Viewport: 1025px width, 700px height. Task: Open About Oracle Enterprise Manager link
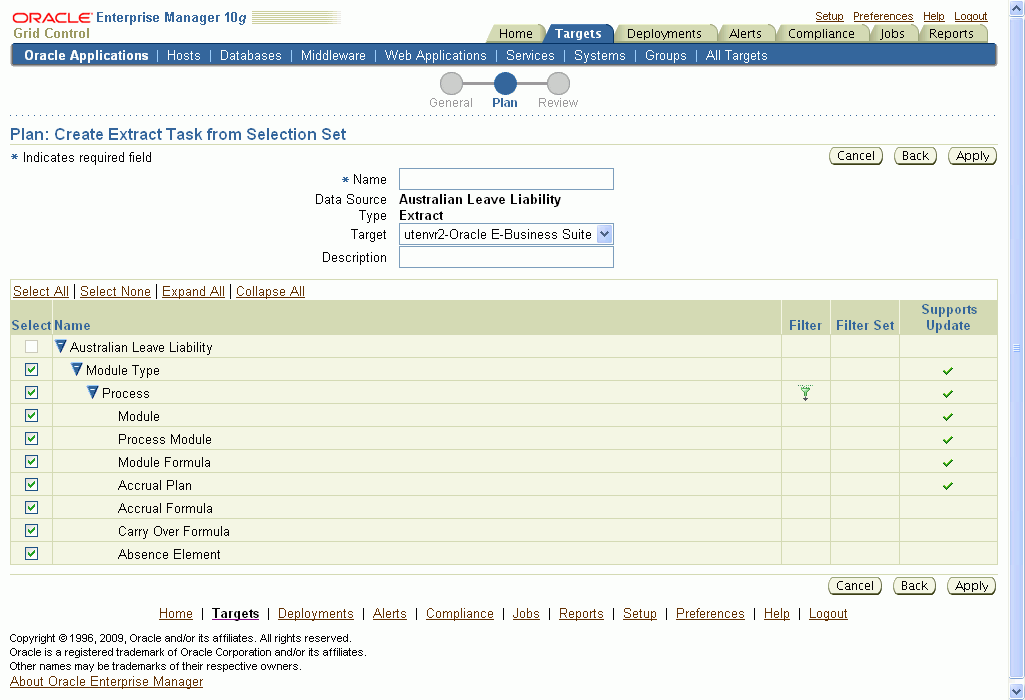click(x=107, y=681)
